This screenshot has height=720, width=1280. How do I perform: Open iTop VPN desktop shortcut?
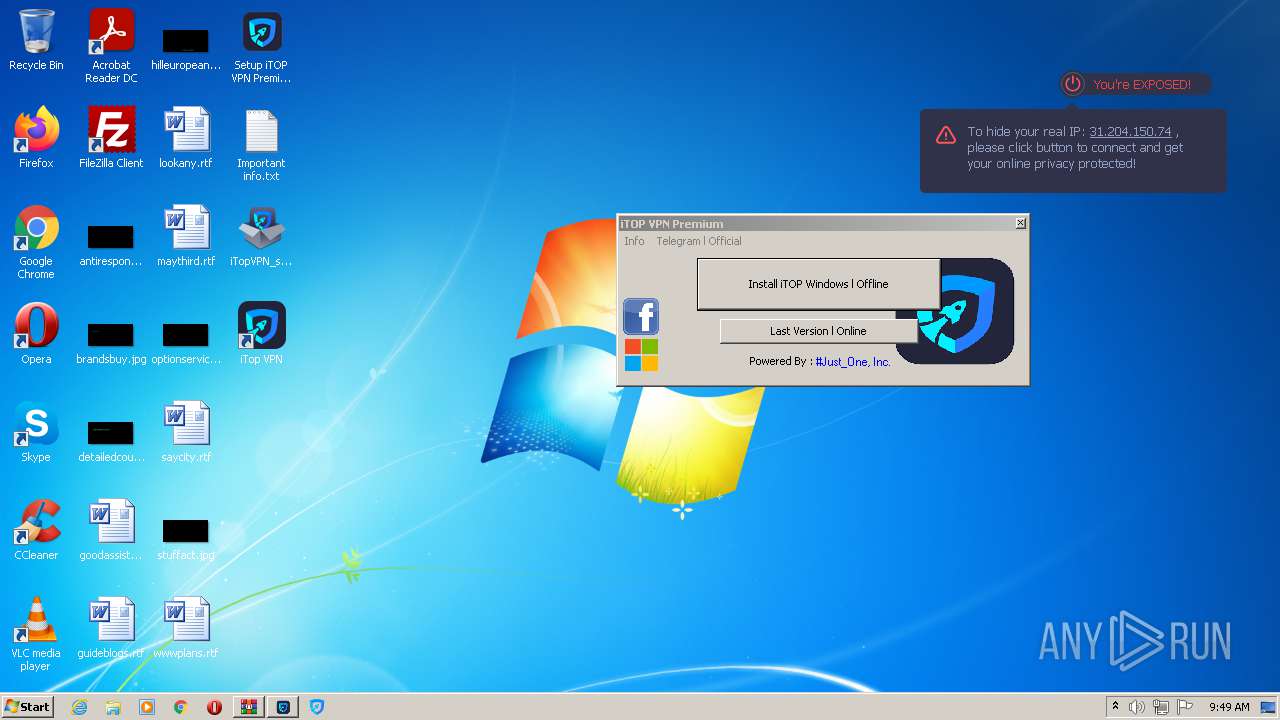pyautogui.click(x=261, y=334)
